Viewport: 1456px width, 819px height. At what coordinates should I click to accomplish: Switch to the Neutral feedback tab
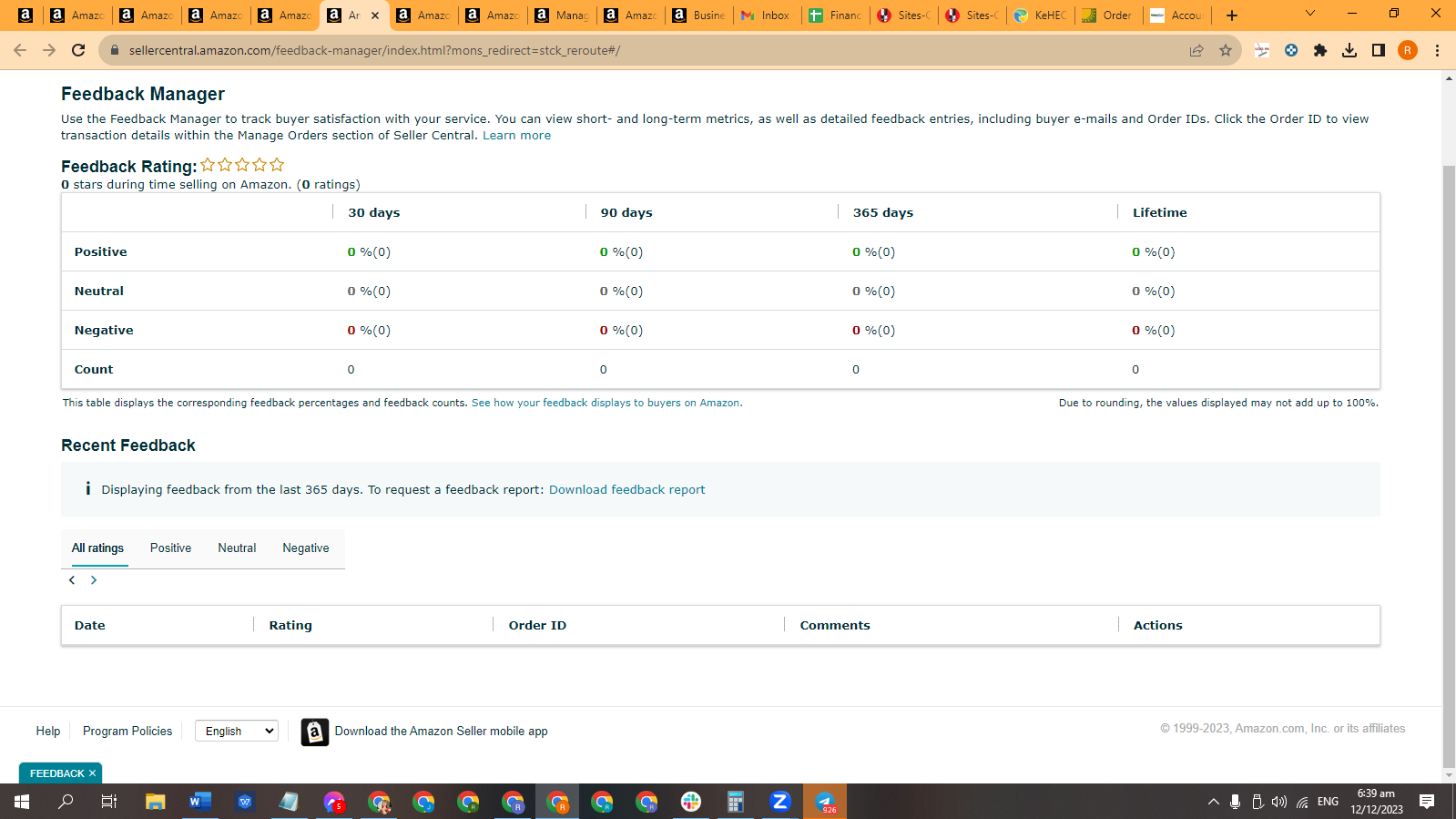237,548
